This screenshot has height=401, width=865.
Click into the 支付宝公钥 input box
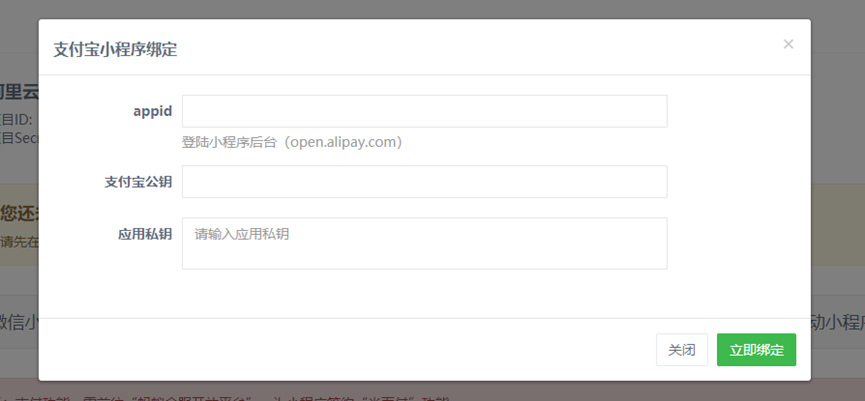(x=424, y=181)
